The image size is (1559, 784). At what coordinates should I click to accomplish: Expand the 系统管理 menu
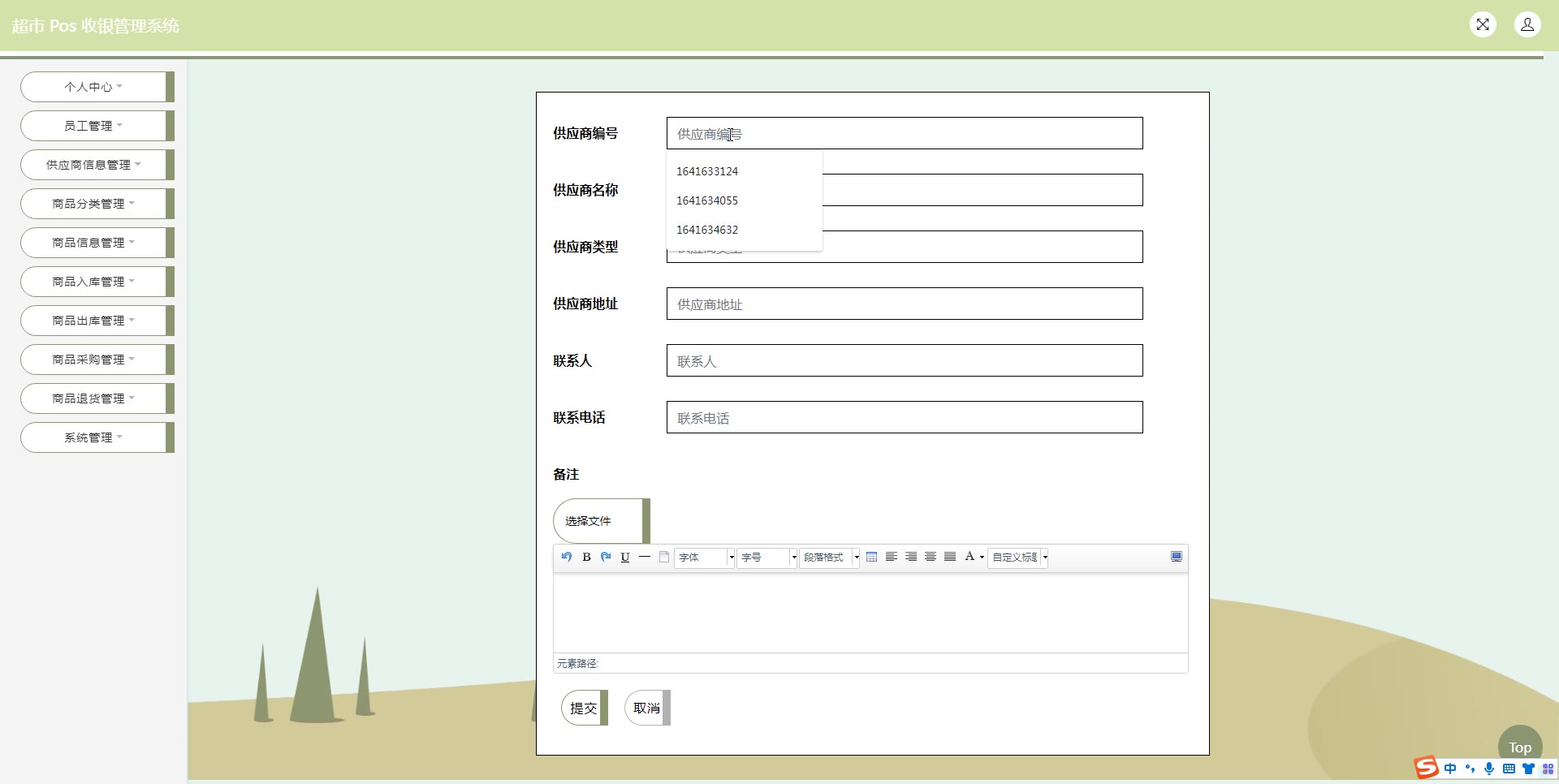point(97,437)
